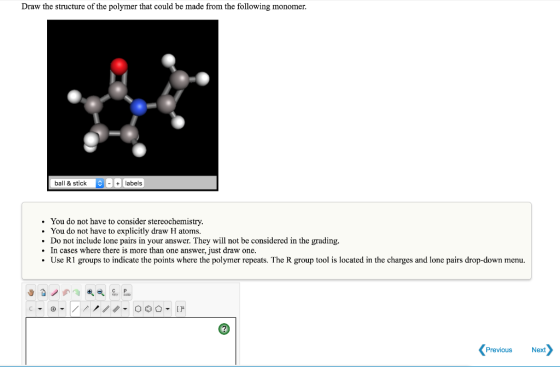Open the atom element dropdown arrow
The image size is (560, 367).
[40, 309]
